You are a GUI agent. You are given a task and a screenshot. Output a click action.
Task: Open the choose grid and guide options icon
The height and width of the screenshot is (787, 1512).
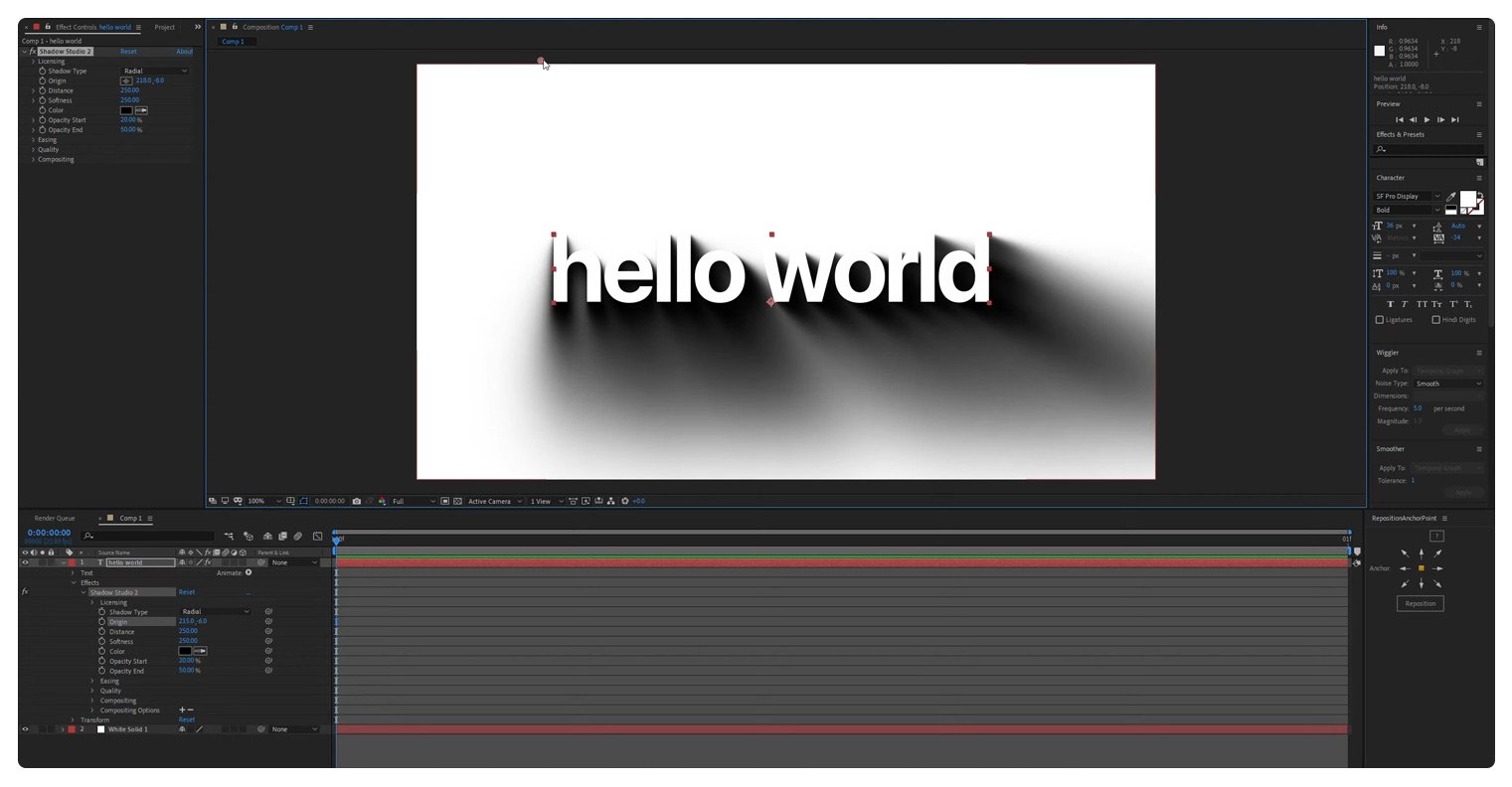pos(290,501)
